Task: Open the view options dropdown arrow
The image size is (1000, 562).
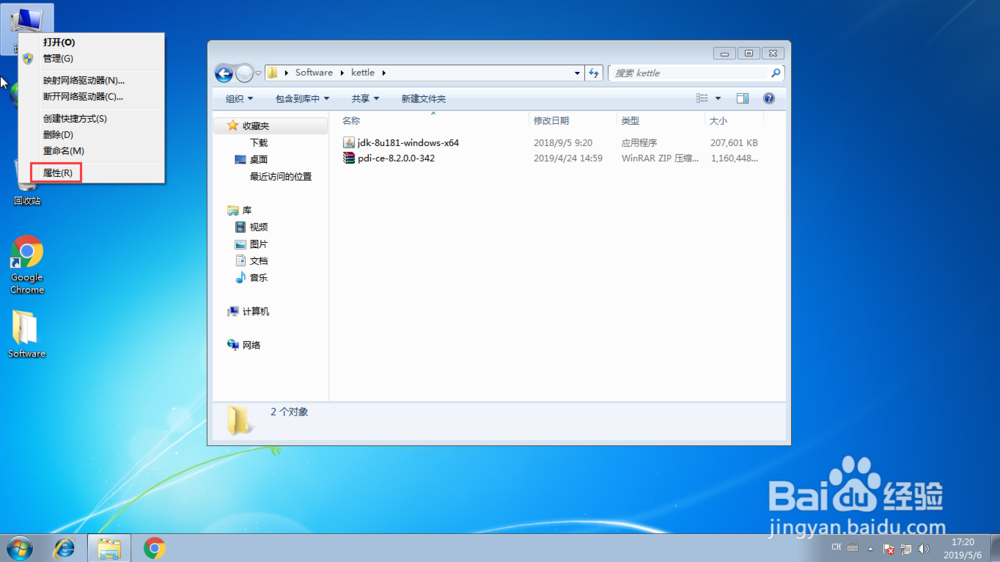Action: pyautogui.click(x=718, y=98)
